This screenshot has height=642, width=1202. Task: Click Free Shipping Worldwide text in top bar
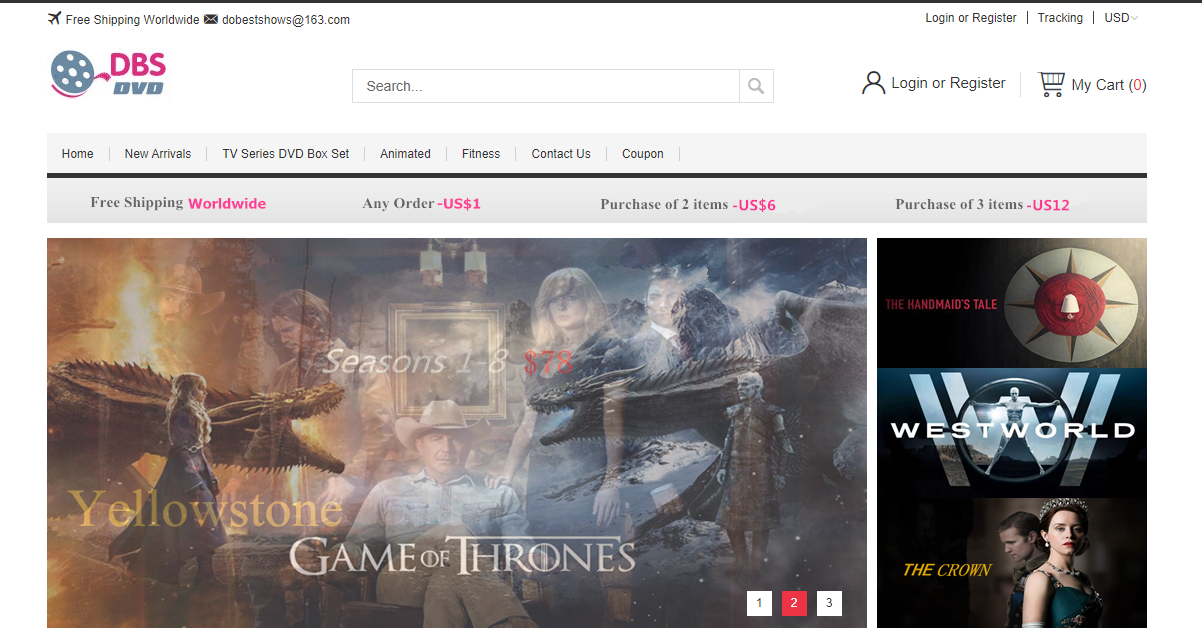pos(133,19)
